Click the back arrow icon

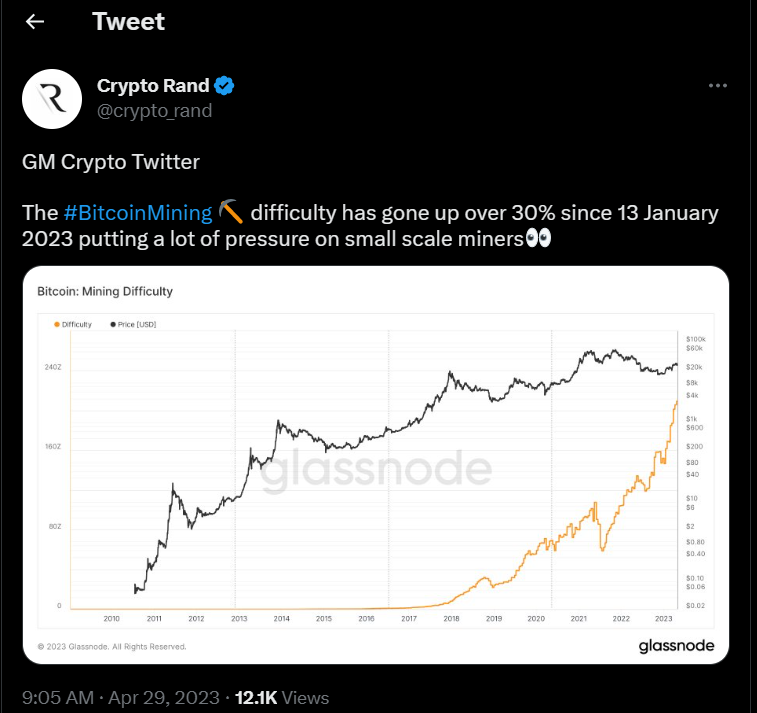35,21
